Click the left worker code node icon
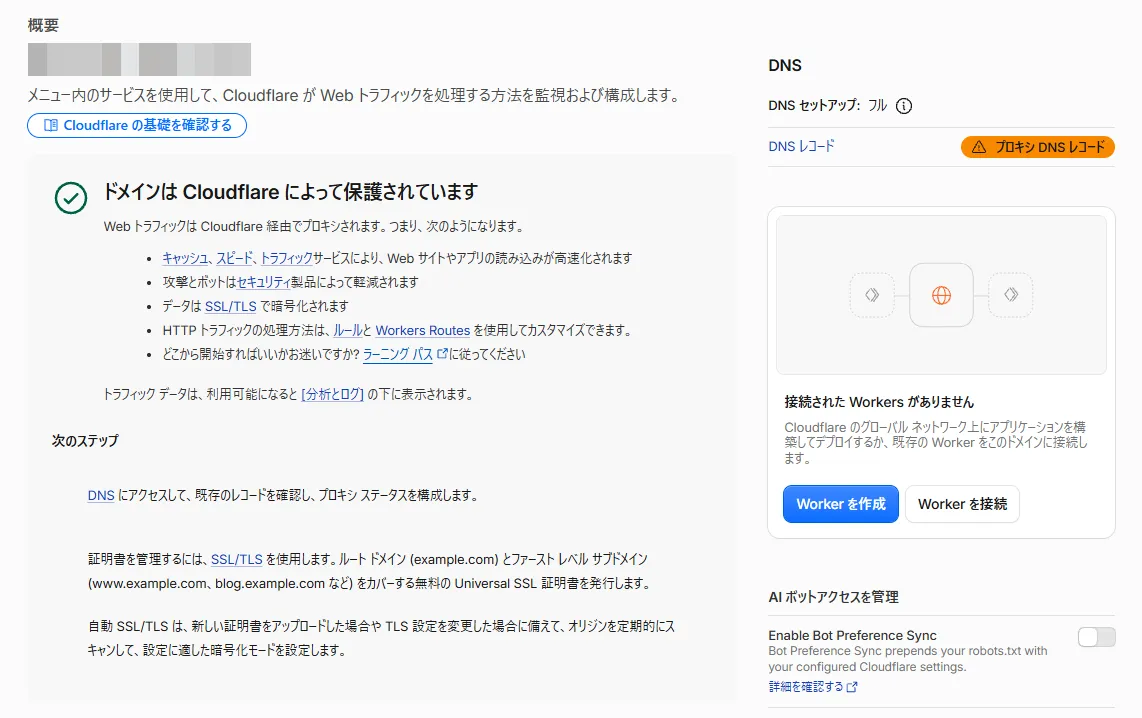This screenshot has width=1142, height=718. (x=872, y=295)
